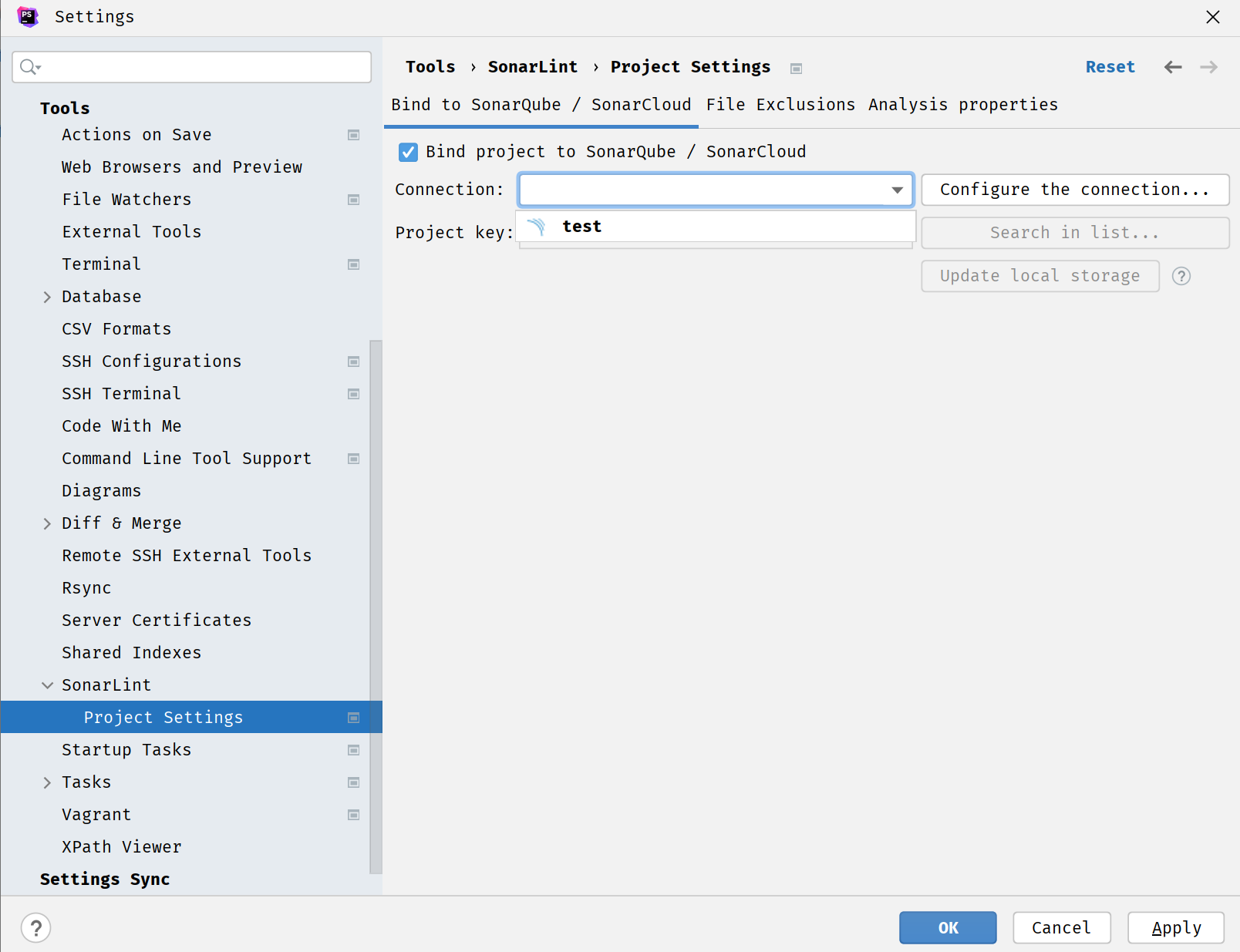
Task: Click Configure the connection button
Action: 1074,190
